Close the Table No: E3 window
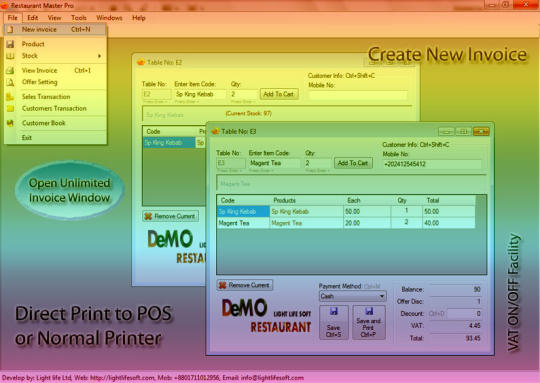This screenshot has height=383, width=540. pos(481,131)
